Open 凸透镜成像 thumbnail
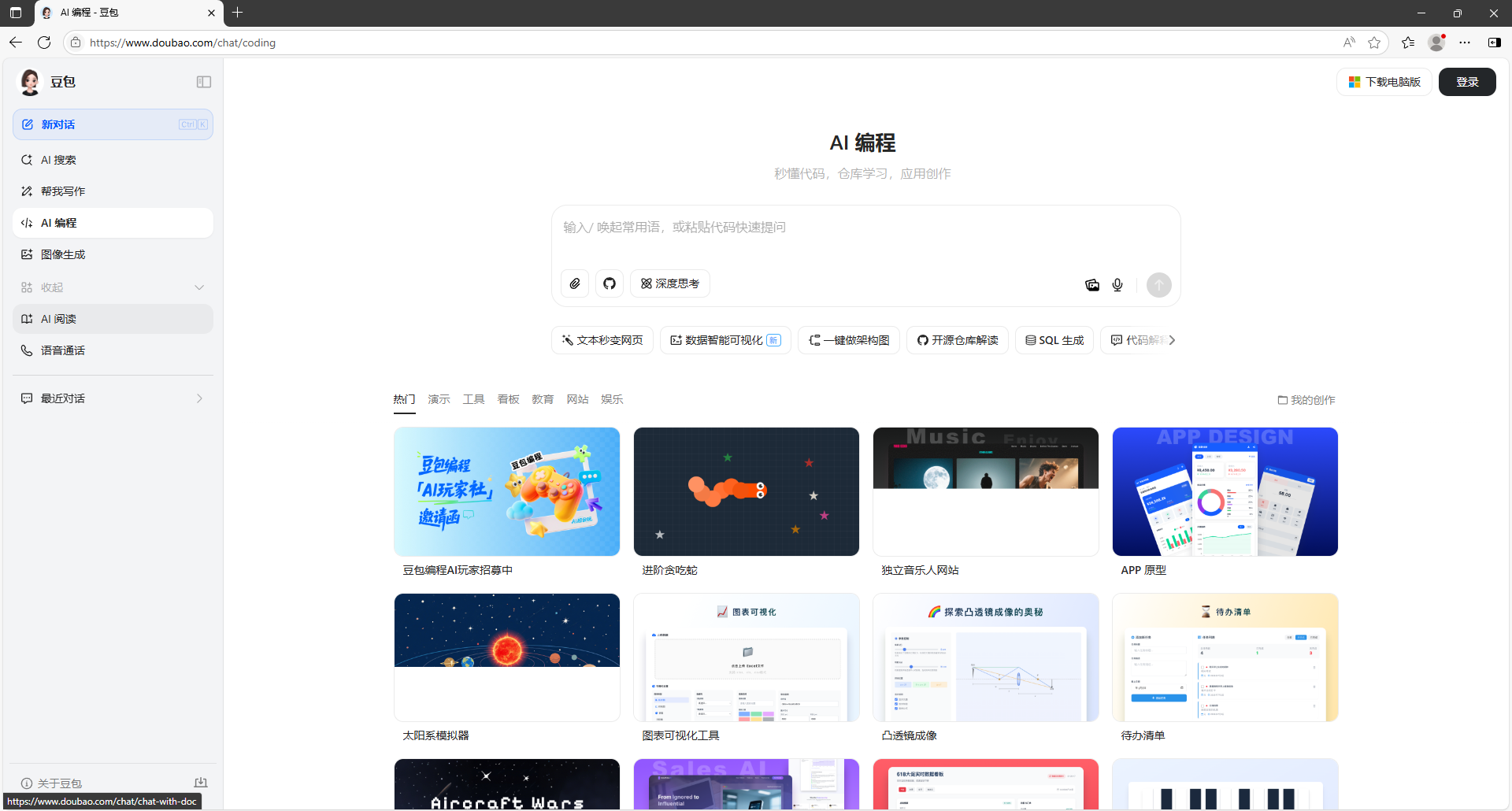The width and height of the screenshot is (1512, 811). pyautogui.click(x=986, y=657)
